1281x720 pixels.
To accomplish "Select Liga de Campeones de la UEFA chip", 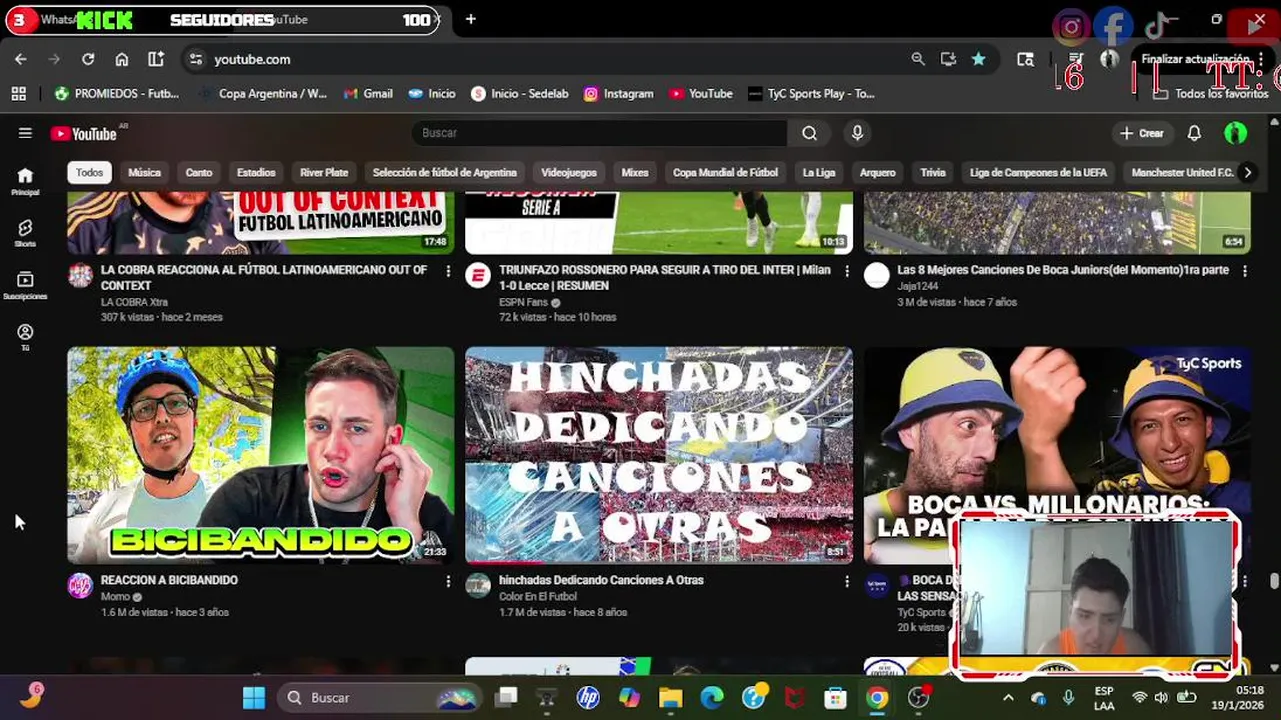I will click(1038, 172).
